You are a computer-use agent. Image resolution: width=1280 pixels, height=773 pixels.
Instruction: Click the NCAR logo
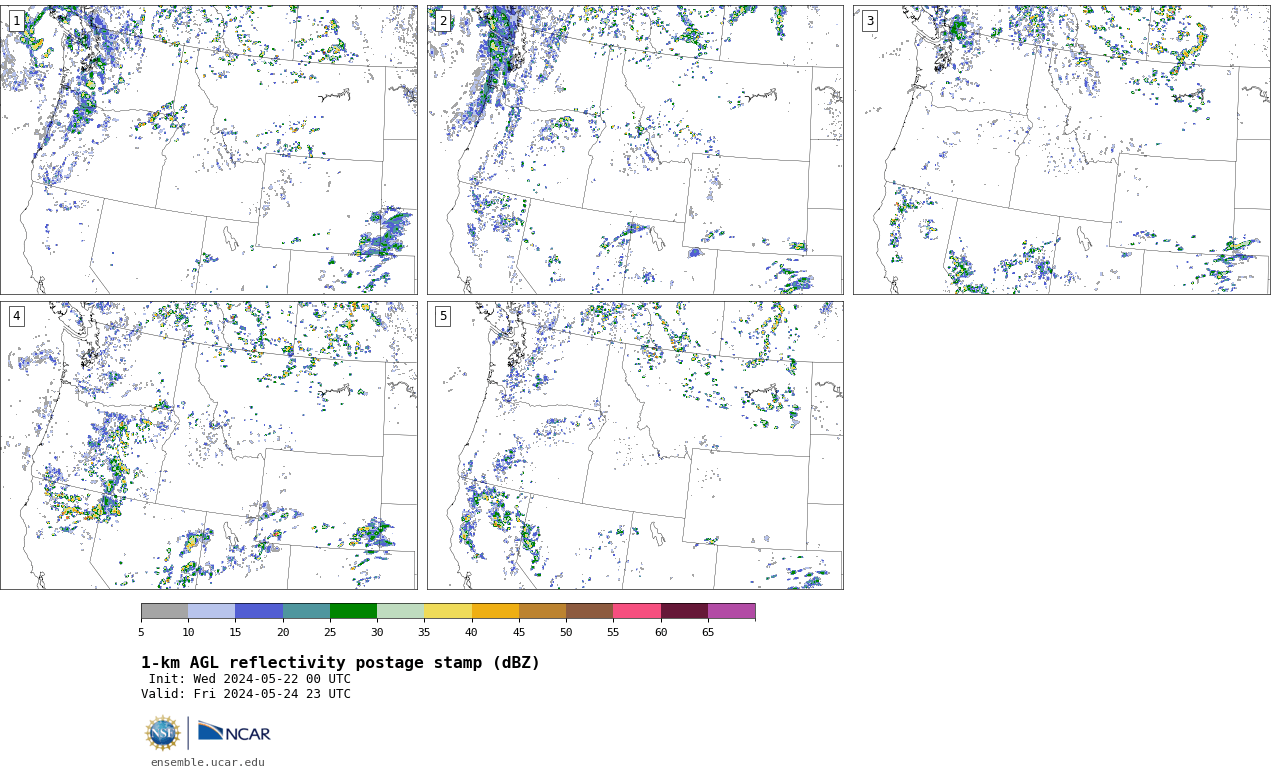click(x=234, y=732)
